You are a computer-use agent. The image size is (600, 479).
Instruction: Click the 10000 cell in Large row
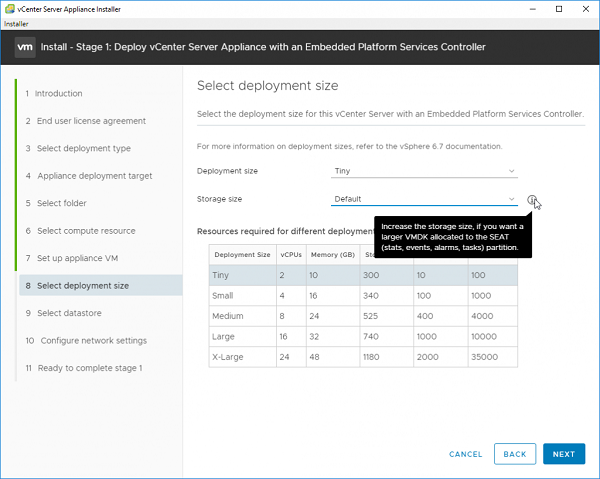492,337
